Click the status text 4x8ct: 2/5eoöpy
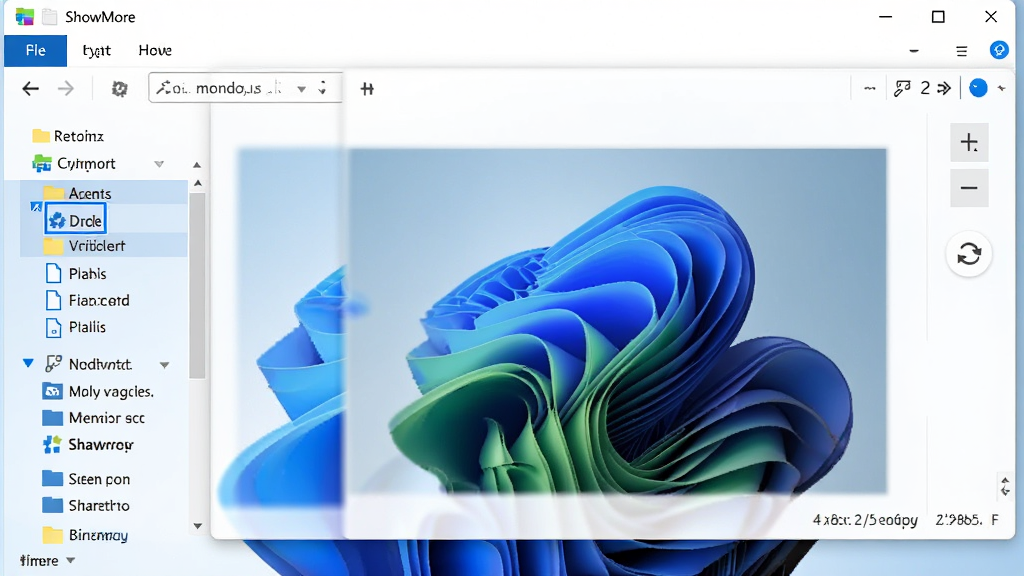 pyautogui.click(x=865, y=520)
